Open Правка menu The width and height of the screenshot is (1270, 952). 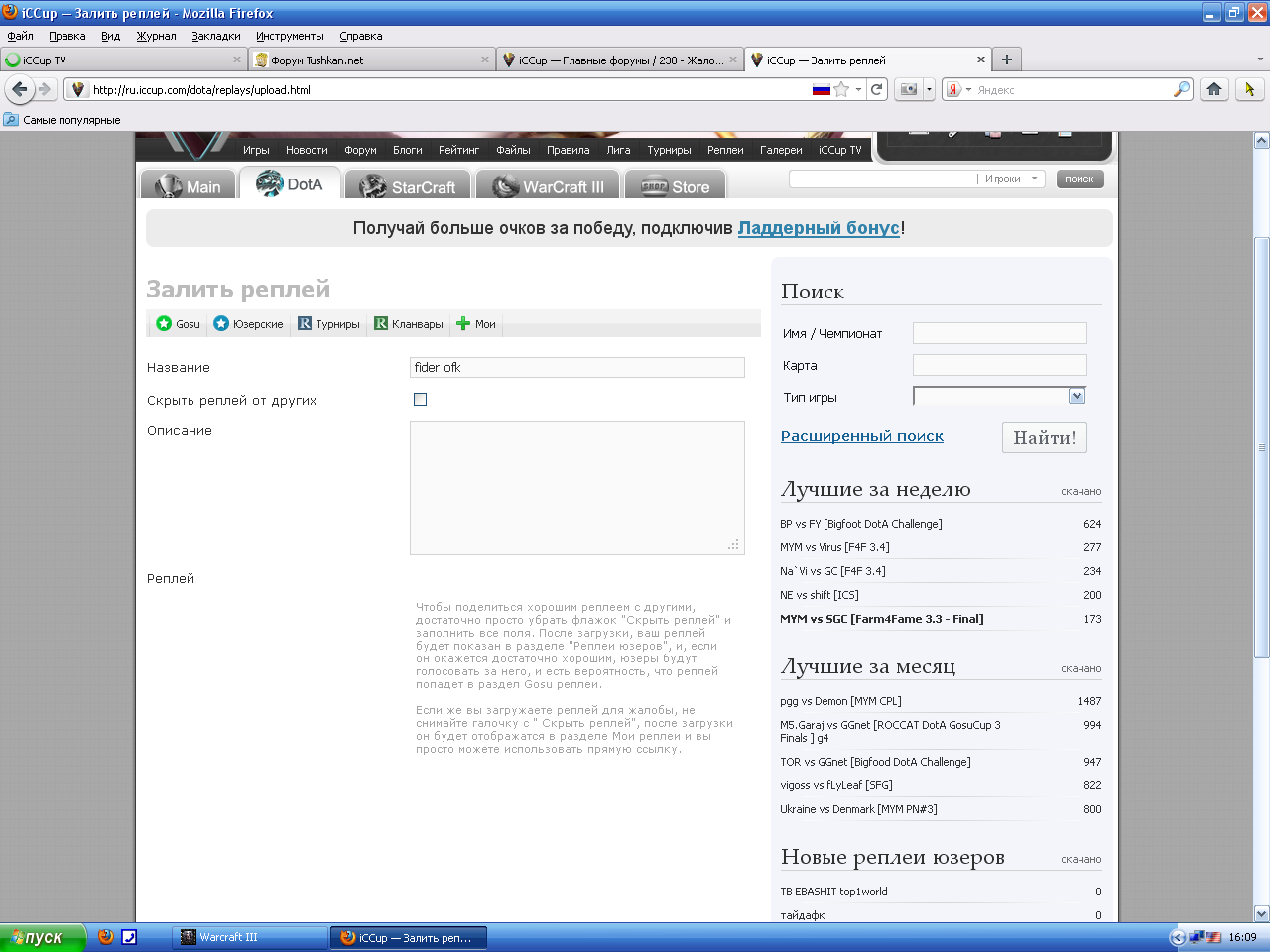[x=67, y=36]
